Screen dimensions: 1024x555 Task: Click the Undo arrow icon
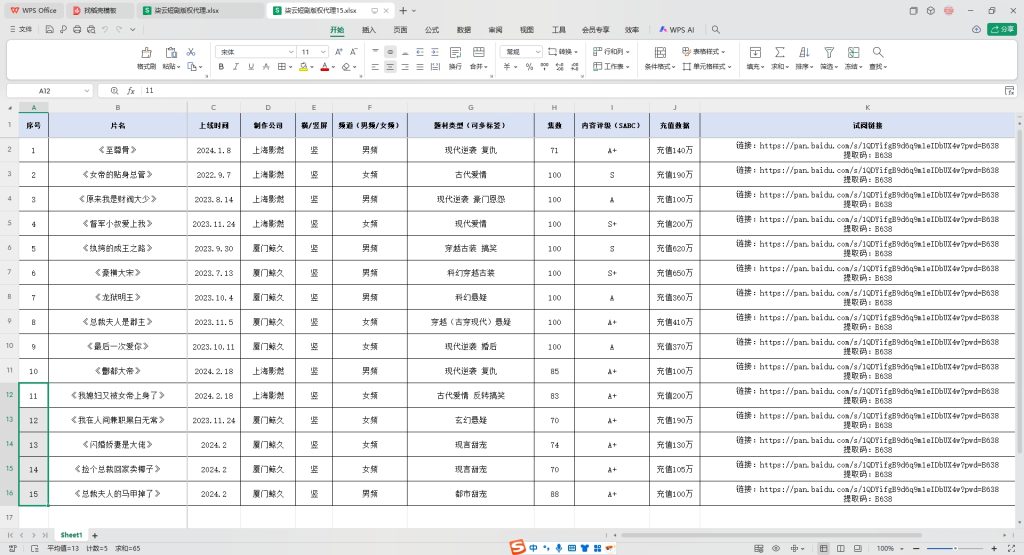coord(105,29)
